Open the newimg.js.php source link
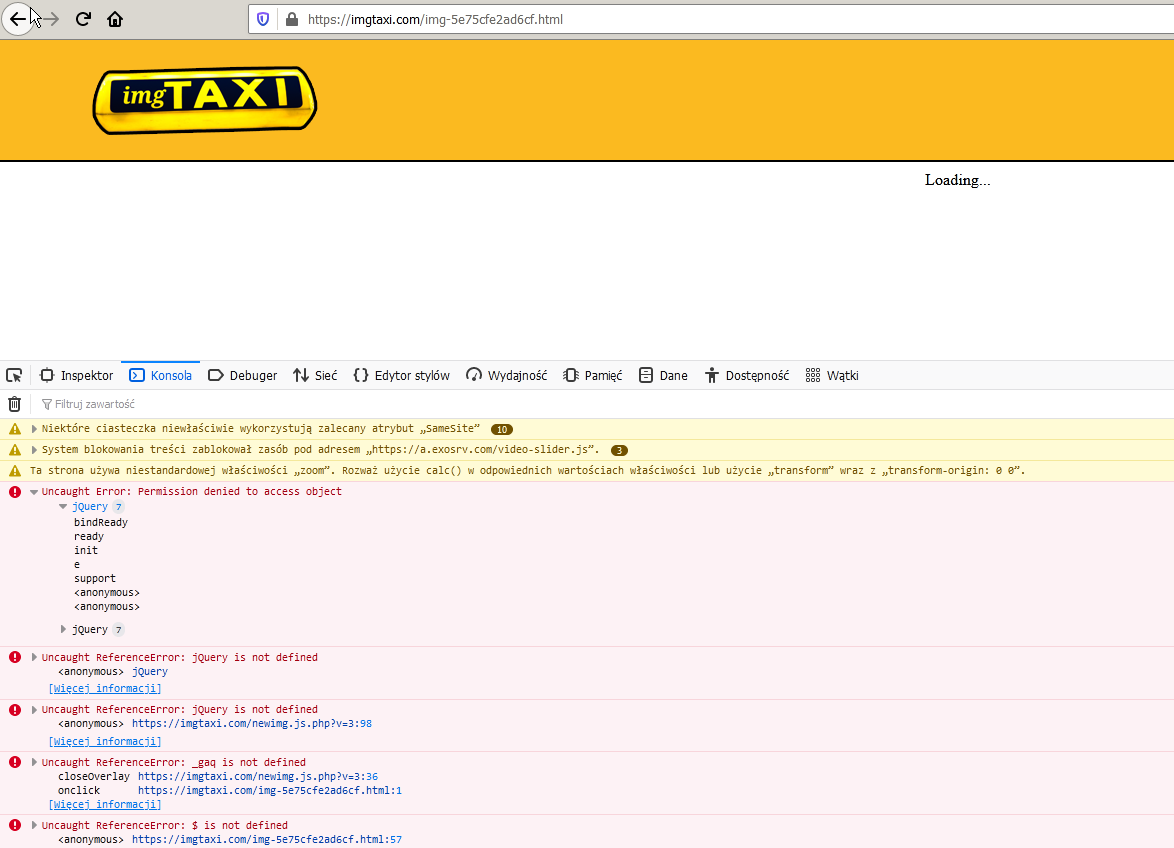The height and width of the screenshot is (848, 1174). pos(253,723)
